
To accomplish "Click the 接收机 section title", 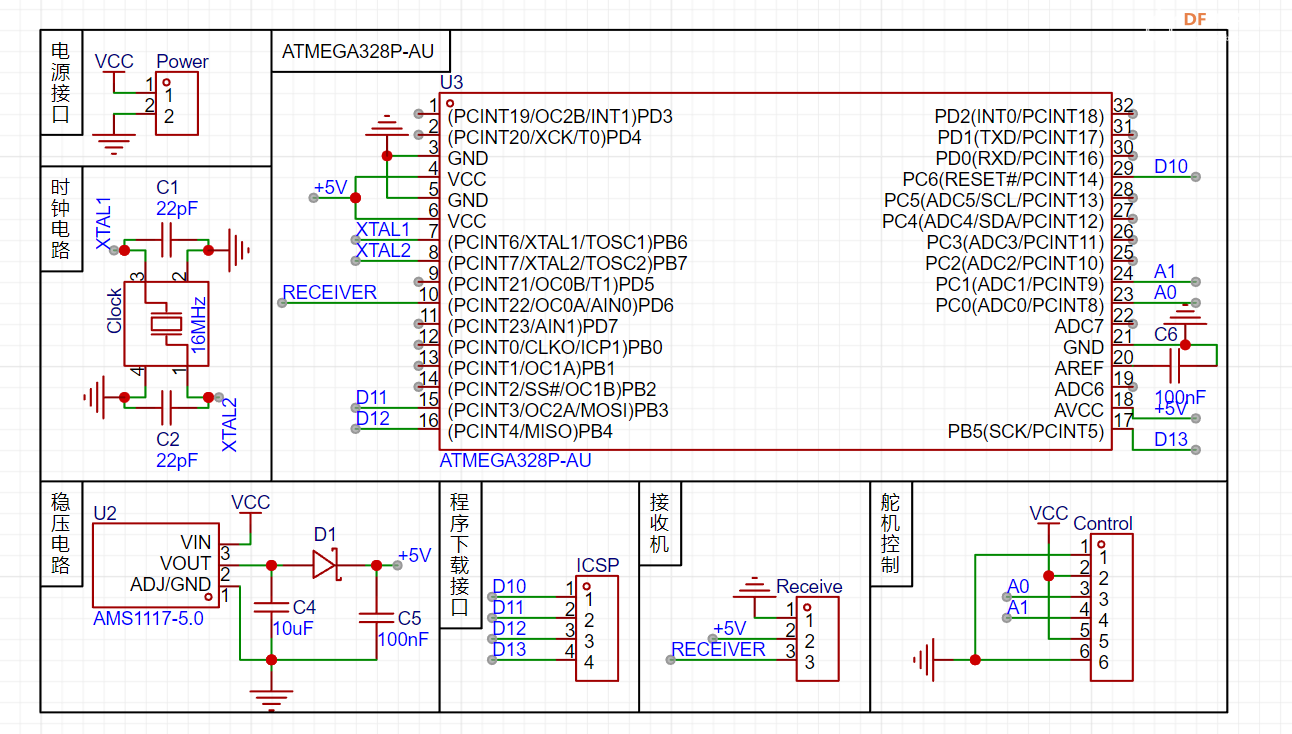I will 659,522.
